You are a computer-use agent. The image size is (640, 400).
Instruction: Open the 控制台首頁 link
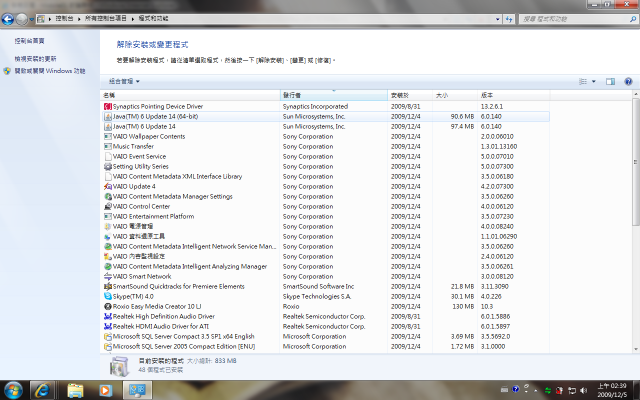point(30,41)
